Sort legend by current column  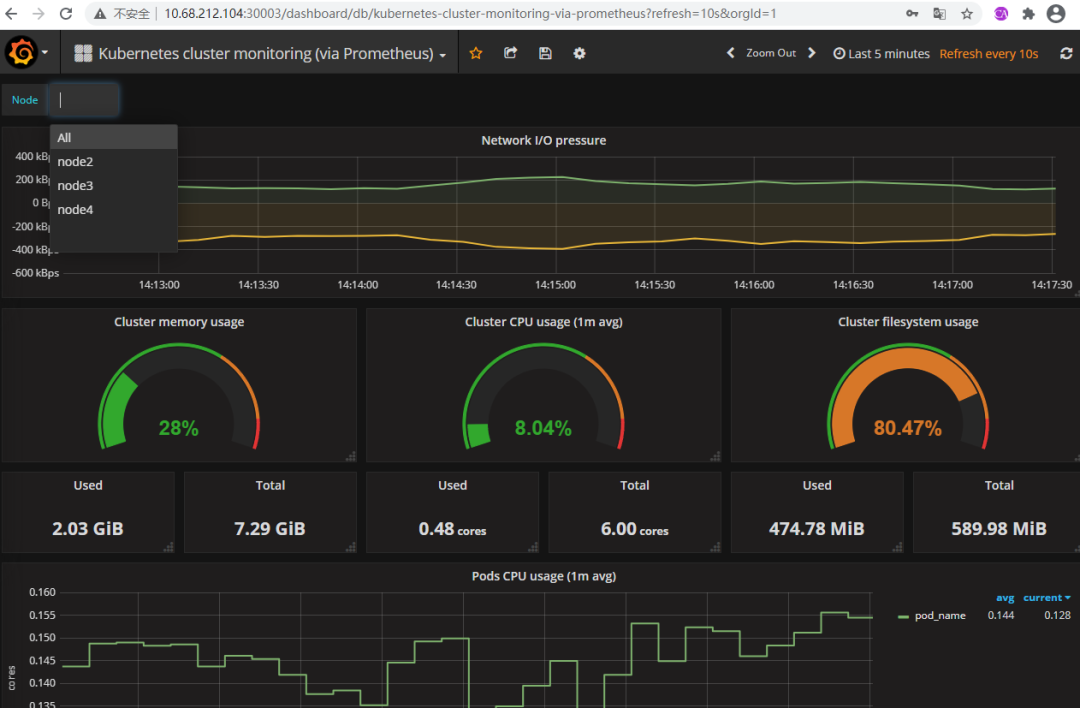point(1046,598)
